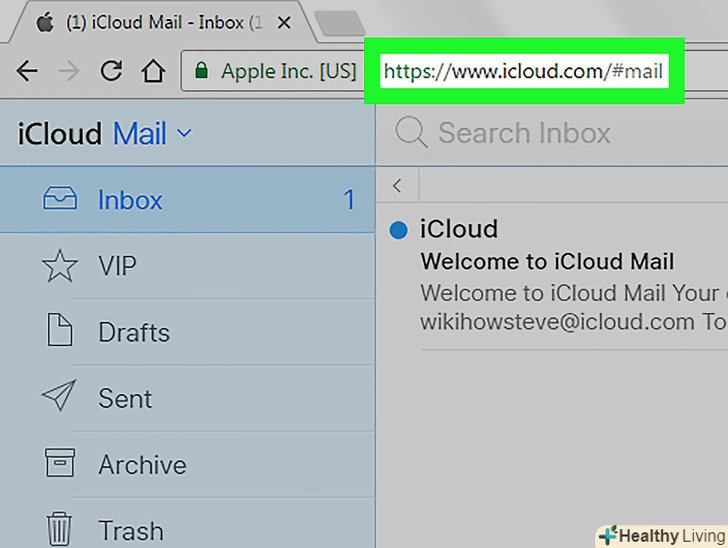Click the Apple favicon on the tab
This screenshot has height=548, width=728.
(x=45, y=22)
